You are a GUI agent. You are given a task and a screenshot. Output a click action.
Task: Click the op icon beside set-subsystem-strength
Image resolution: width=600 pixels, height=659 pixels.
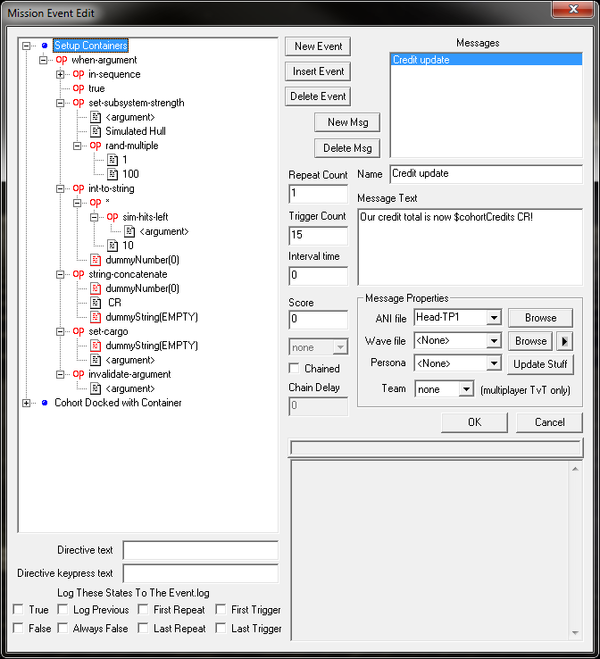click(78, 102)
